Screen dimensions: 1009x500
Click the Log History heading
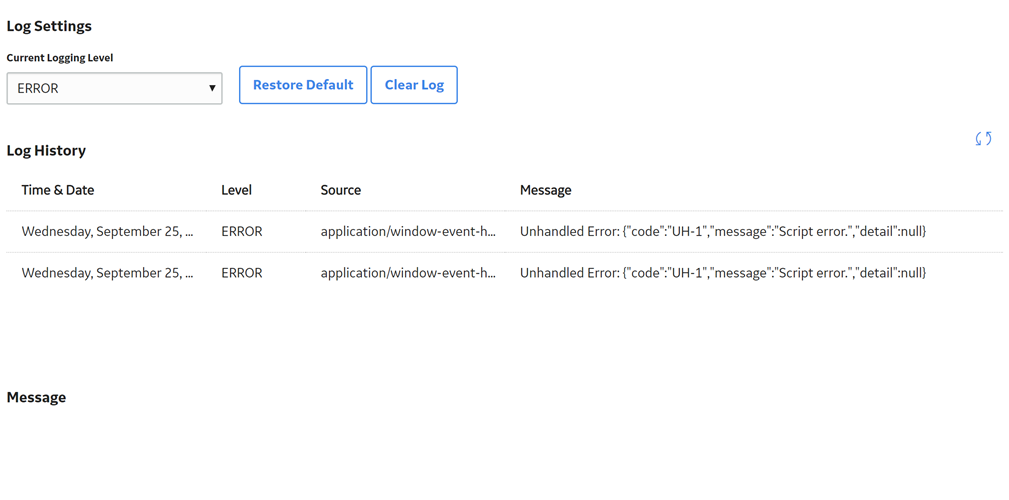[x=46, y=151]
